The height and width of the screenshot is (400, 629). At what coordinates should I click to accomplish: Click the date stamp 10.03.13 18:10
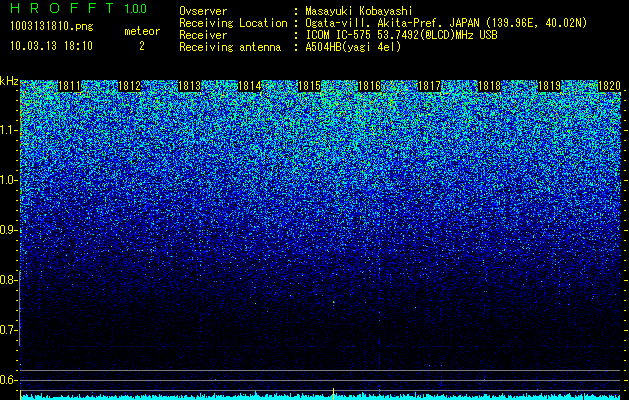[51, 46]
